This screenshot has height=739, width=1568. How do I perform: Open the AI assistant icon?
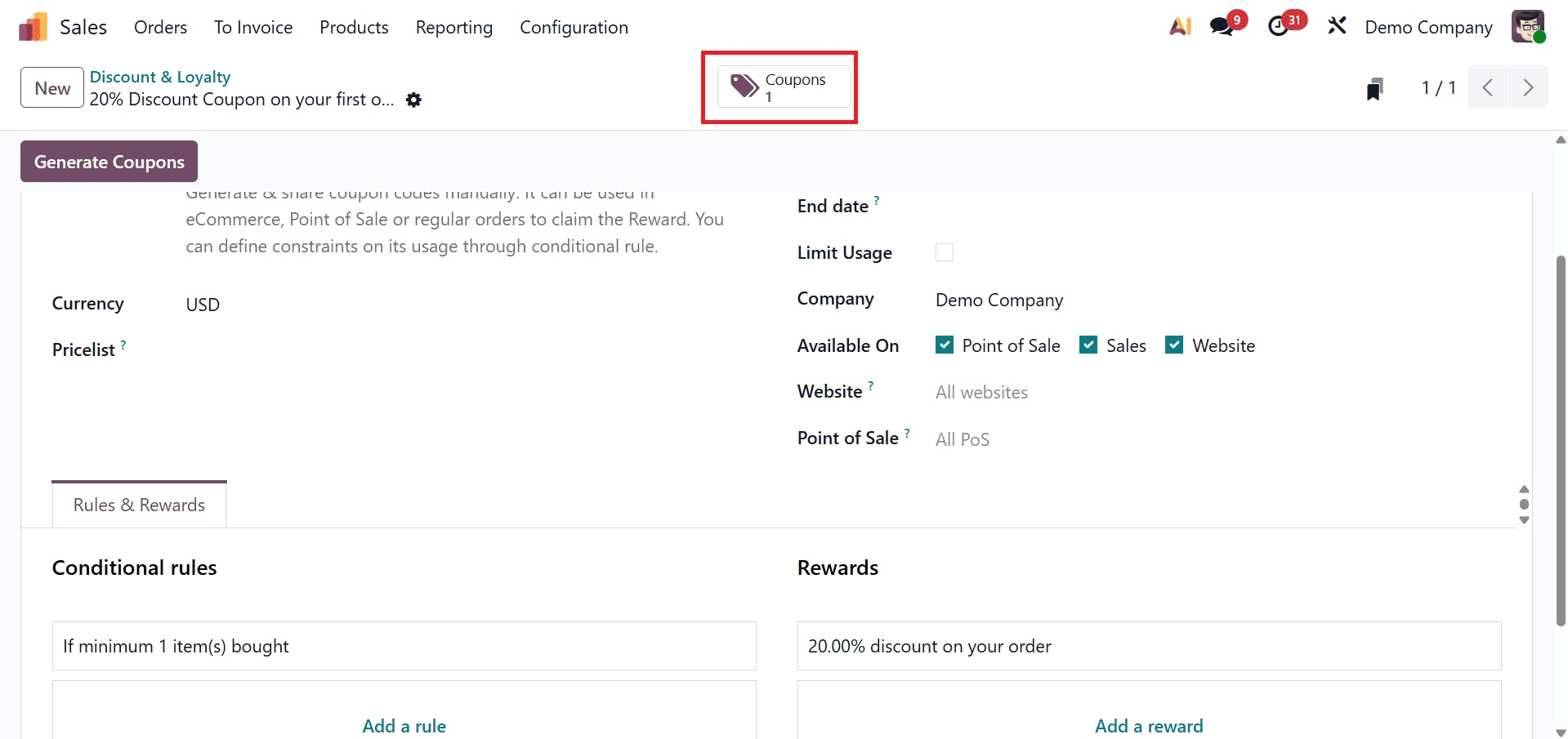tap(1180, 25)
